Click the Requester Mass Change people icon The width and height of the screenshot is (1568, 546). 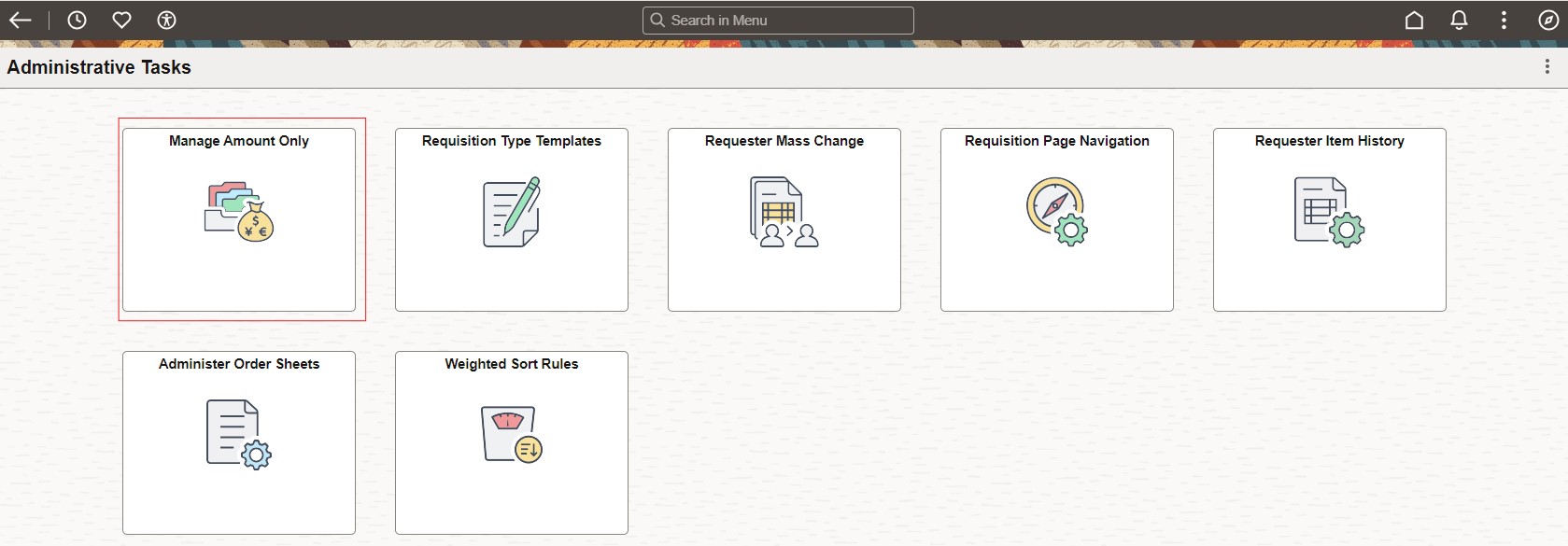784,212
